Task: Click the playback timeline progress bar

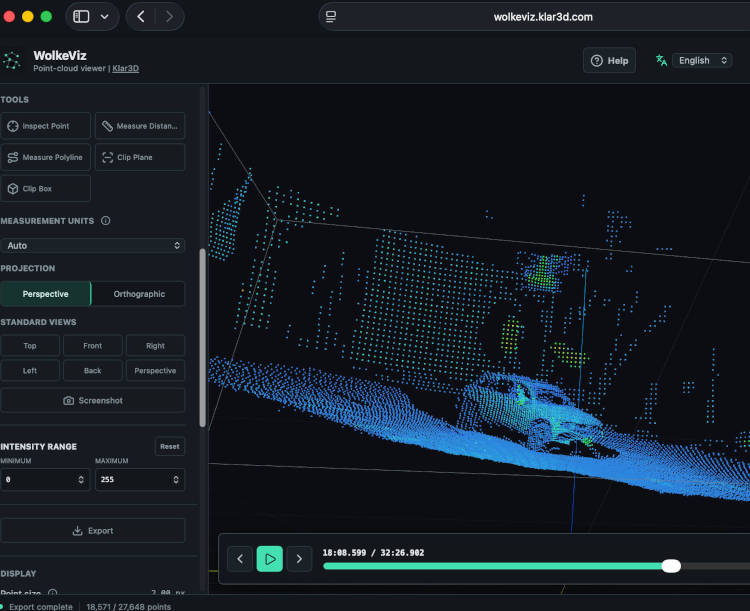Action: [536, 566]
